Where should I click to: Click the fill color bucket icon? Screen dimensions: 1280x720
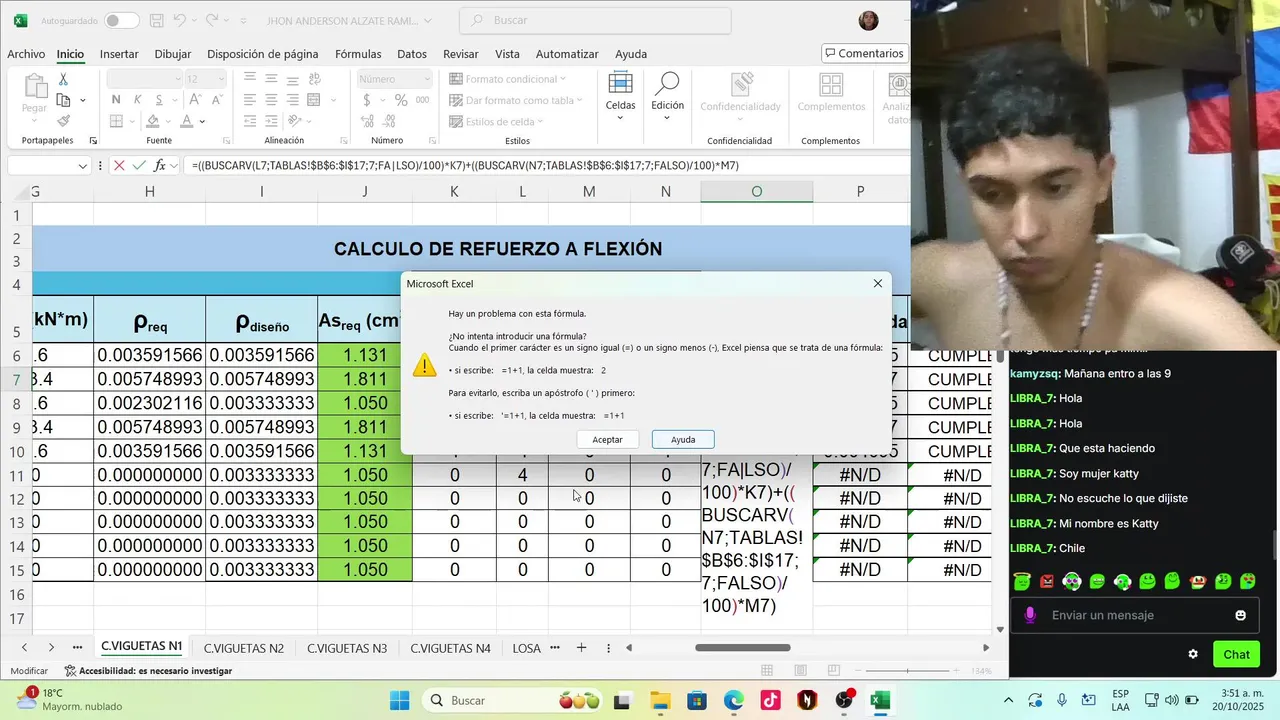153,121
